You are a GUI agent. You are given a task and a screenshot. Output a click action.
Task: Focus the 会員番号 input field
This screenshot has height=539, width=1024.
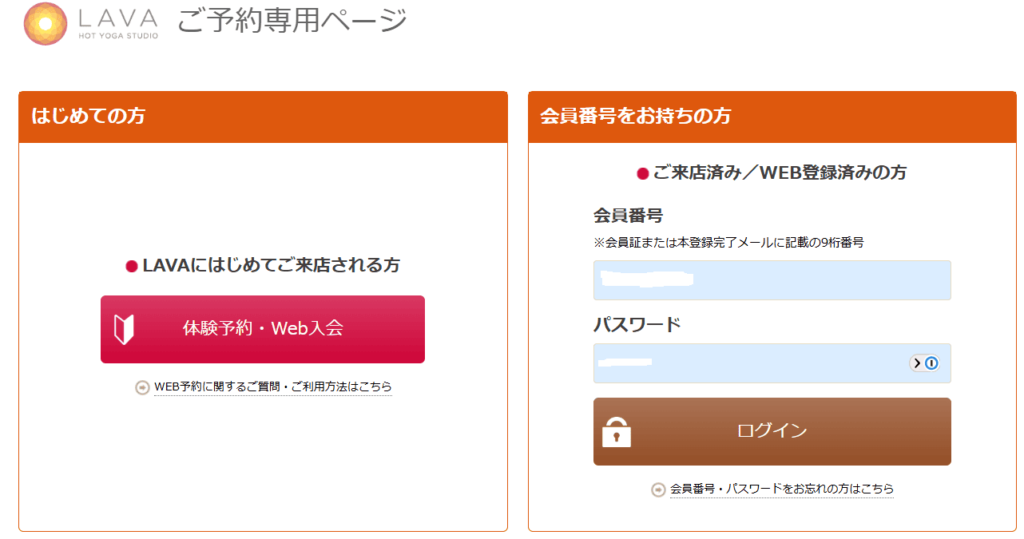click(772, 280)
